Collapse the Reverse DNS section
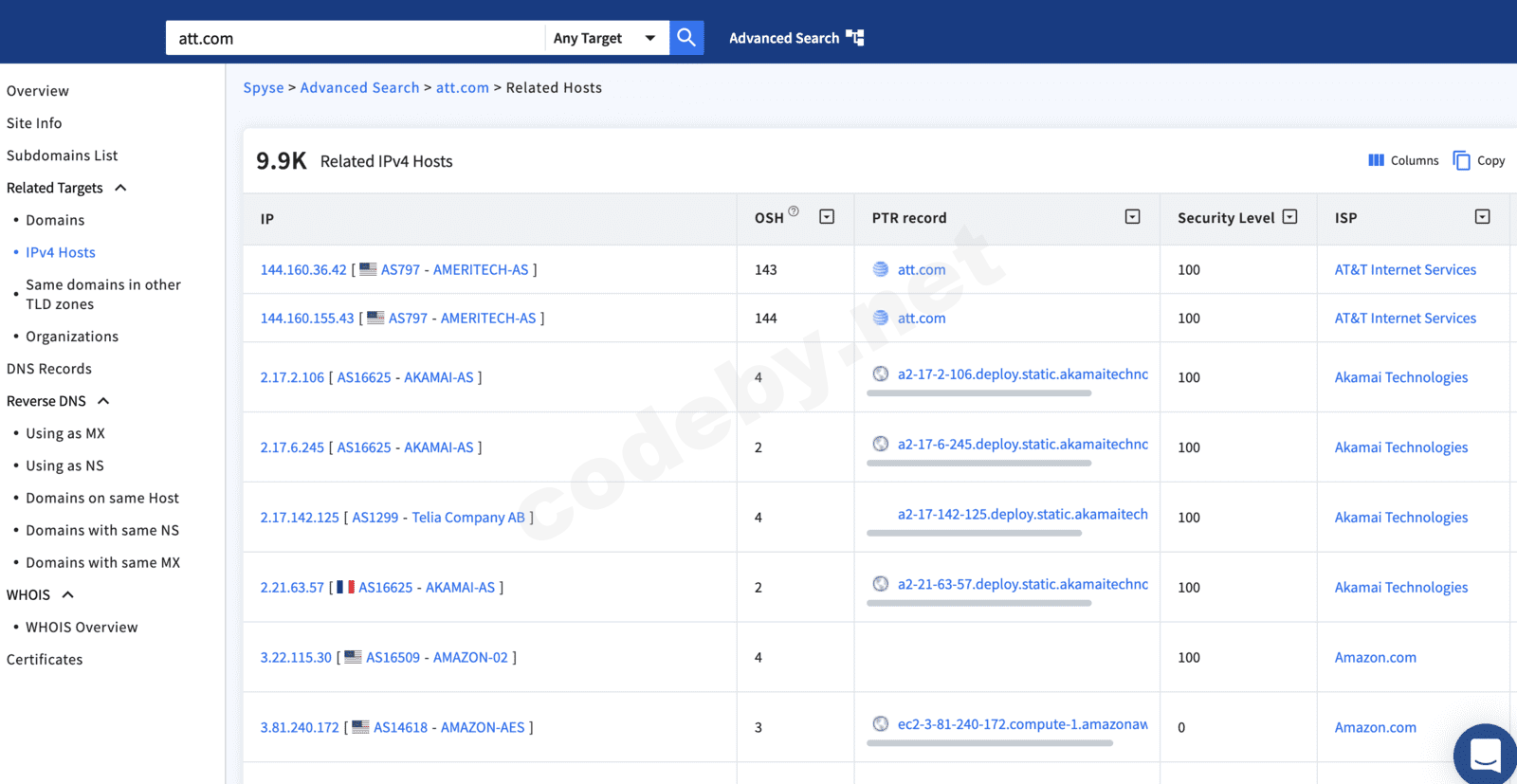 pyautogui.click(x=103, y=401)
